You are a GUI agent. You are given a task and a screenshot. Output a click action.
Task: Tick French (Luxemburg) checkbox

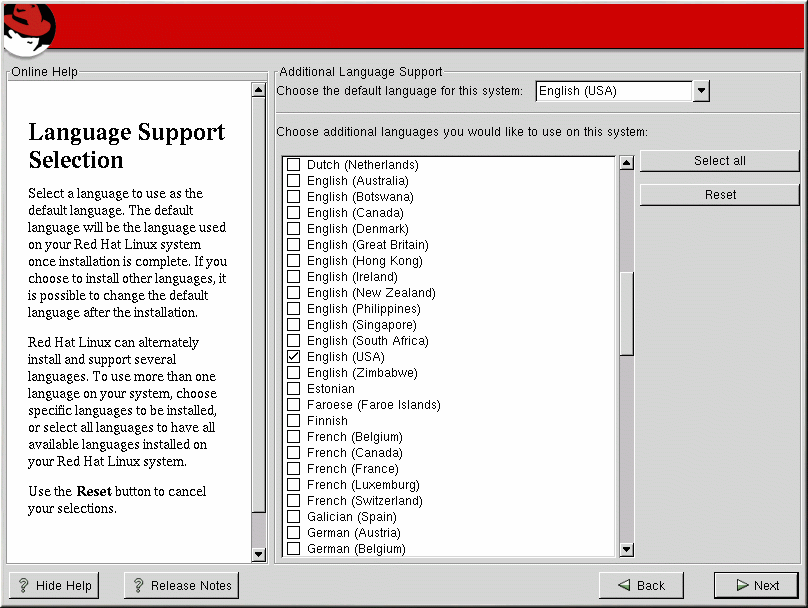(x=293, y=484)
